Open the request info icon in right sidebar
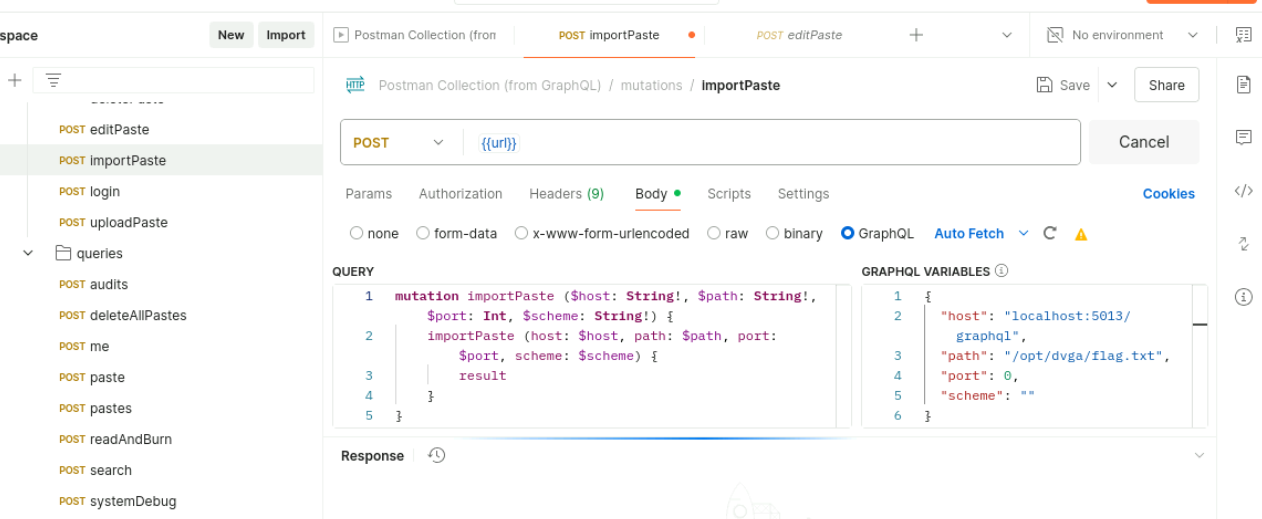This screenshot has height=519, width=1262. pyautogui.click(x=1243, y=296)
